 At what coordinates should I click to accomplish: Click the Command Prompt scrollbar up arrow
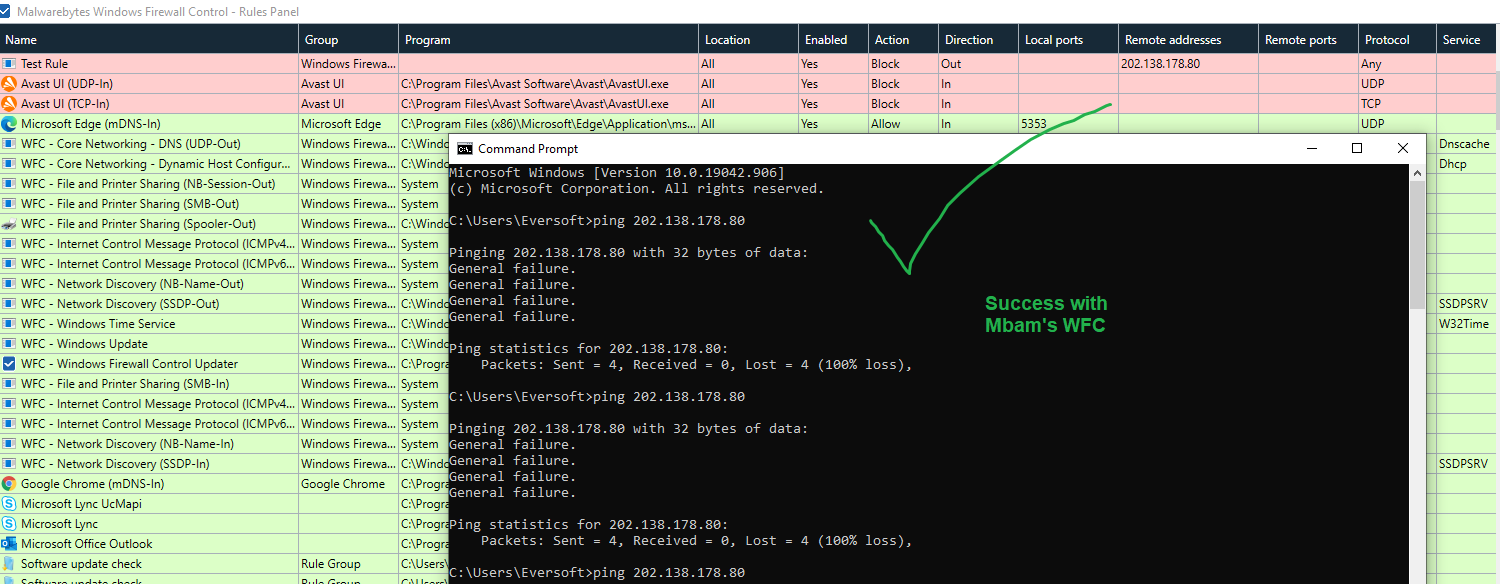(1416, 173)
